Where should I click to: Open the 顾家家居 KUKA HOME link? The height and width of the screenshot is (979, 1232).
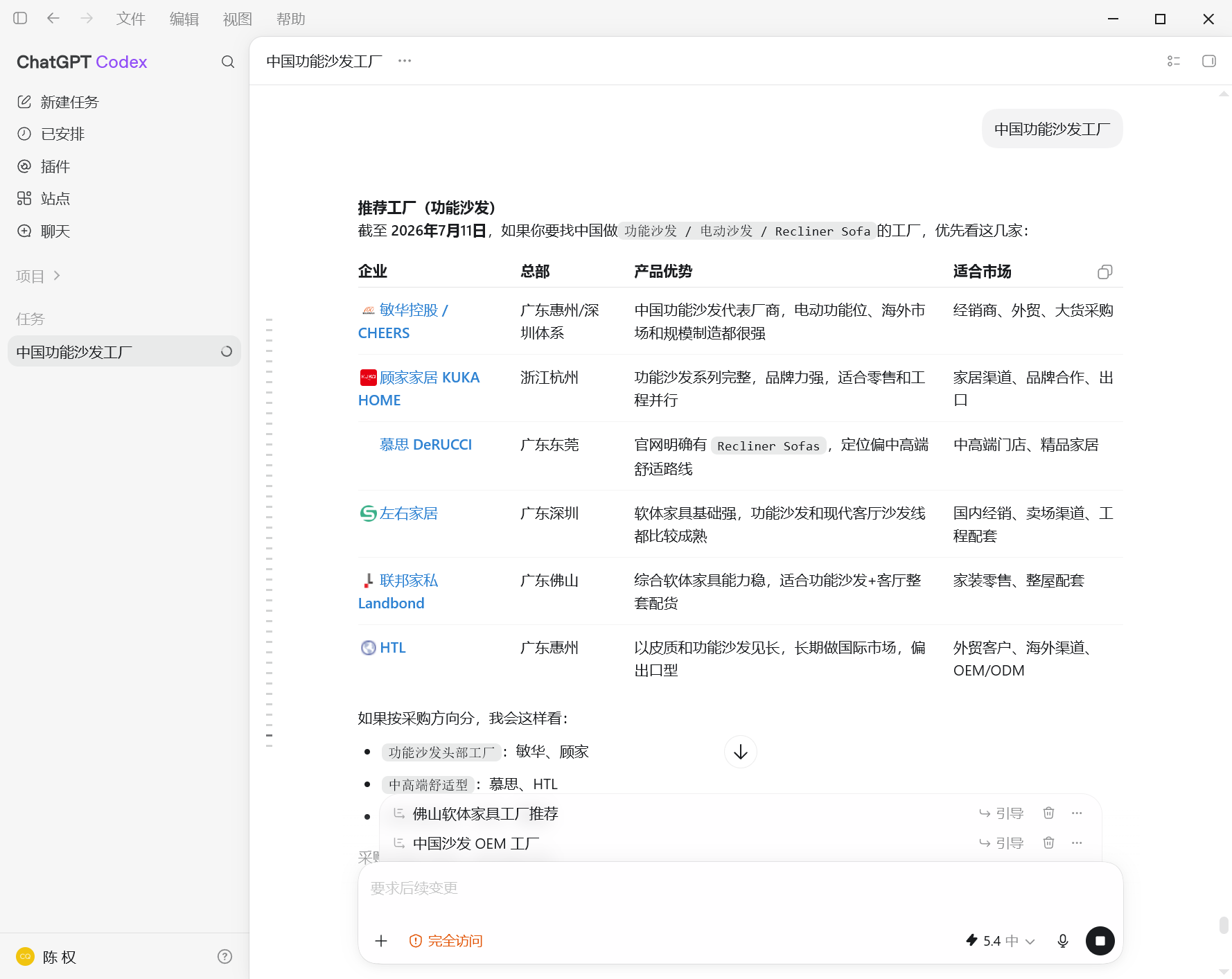click(x=419, y=389)
